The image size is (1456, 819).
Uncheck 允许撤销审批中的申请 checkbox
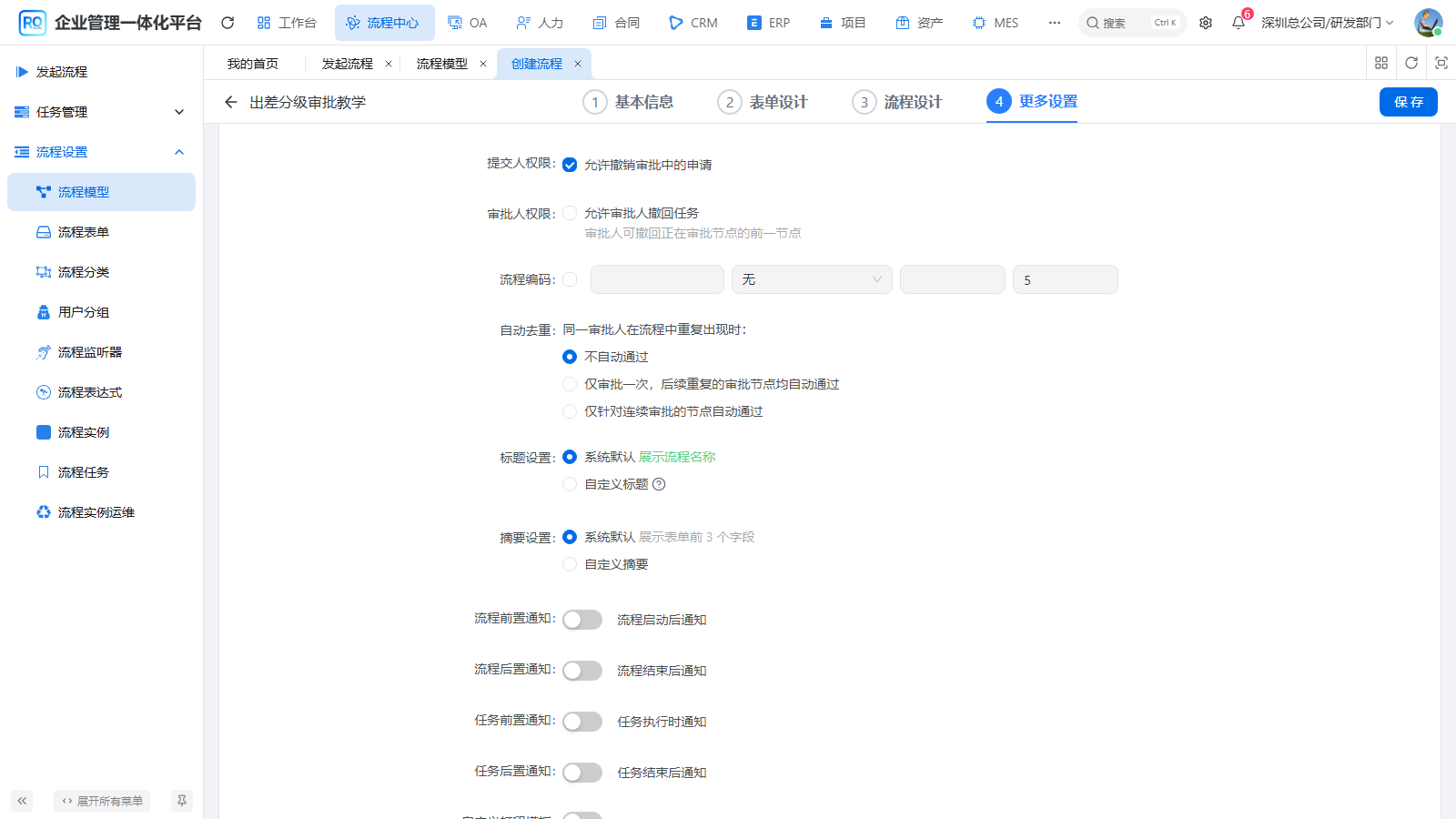coord(570,165)
